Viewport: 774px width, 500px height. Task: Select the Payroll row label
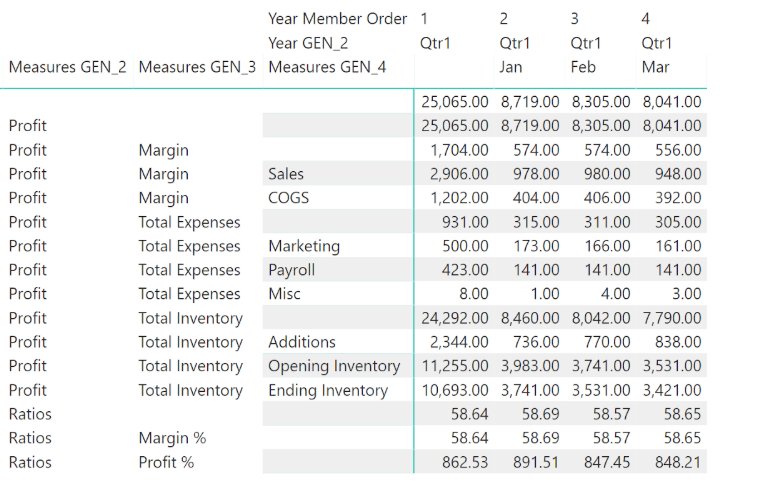pos(291,270)
